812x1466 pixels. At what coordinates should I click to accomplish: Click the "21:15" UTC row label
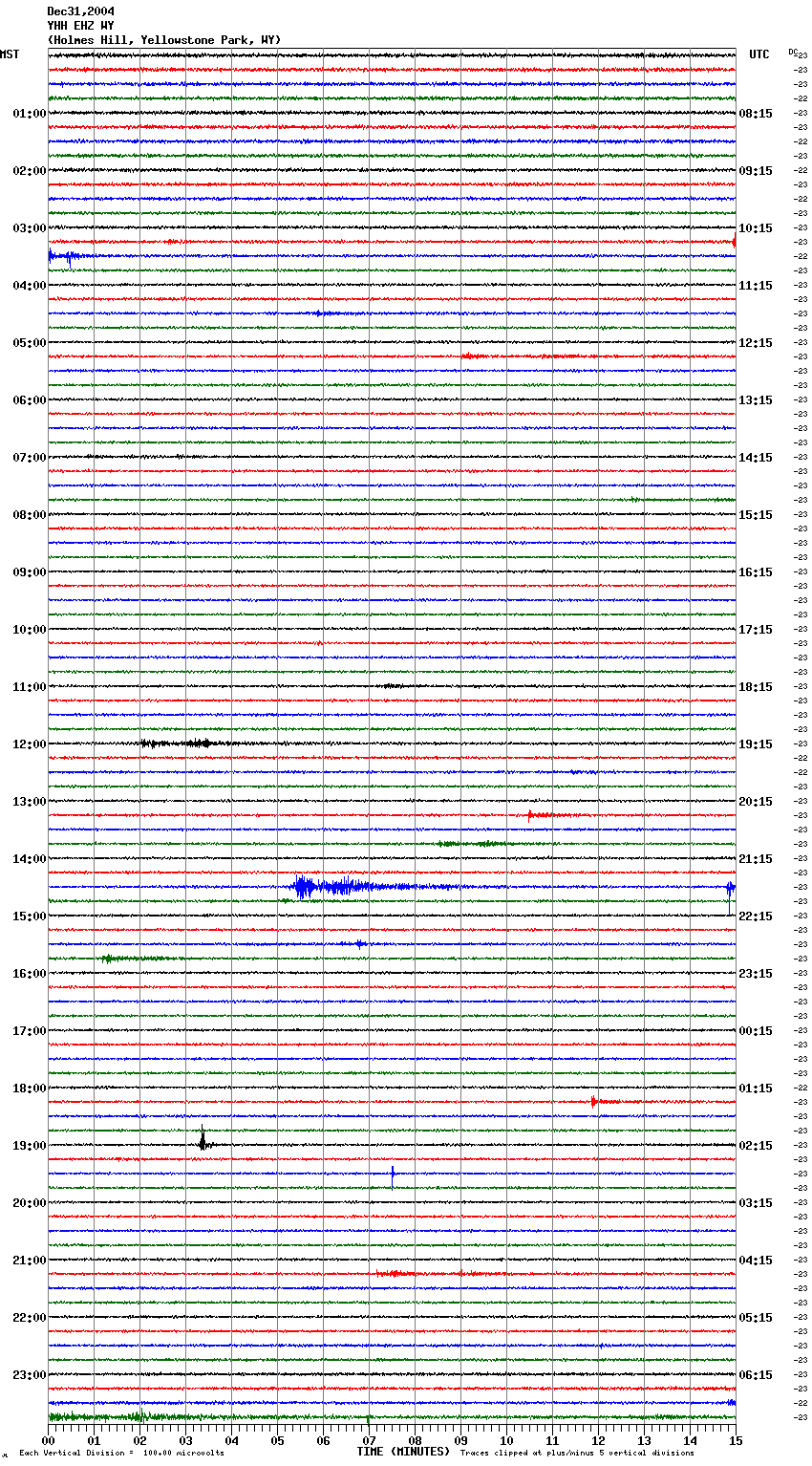pos(756,859)
